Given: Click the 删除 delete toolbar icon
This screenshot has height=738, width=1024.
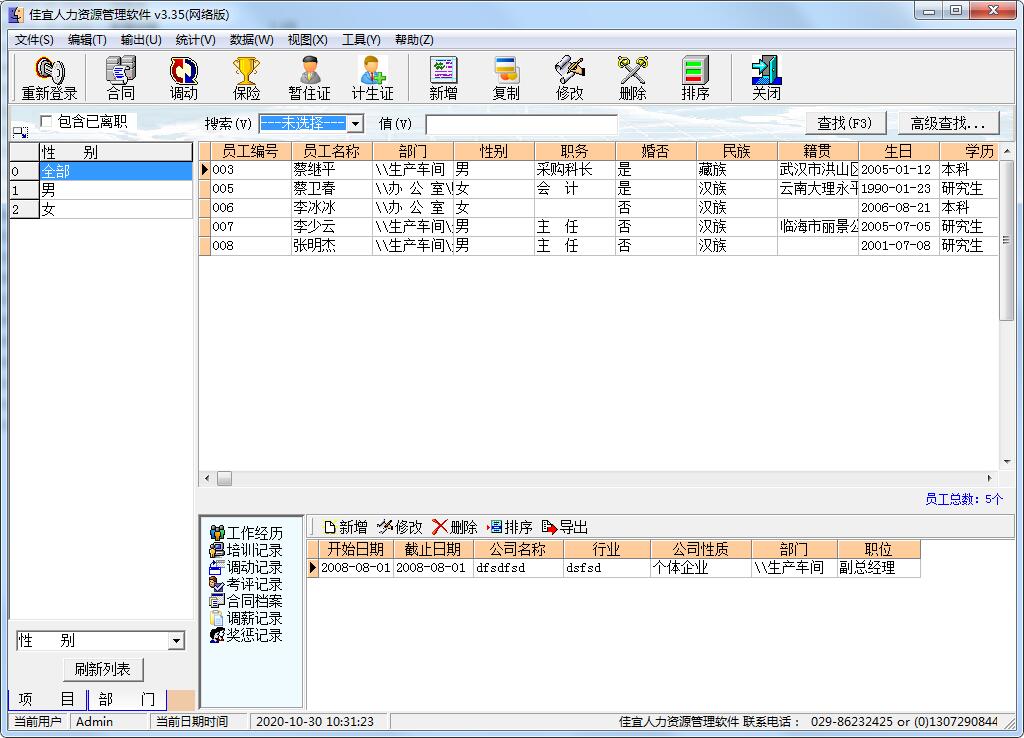Looking at the screenshot, I should click(632, 78).
